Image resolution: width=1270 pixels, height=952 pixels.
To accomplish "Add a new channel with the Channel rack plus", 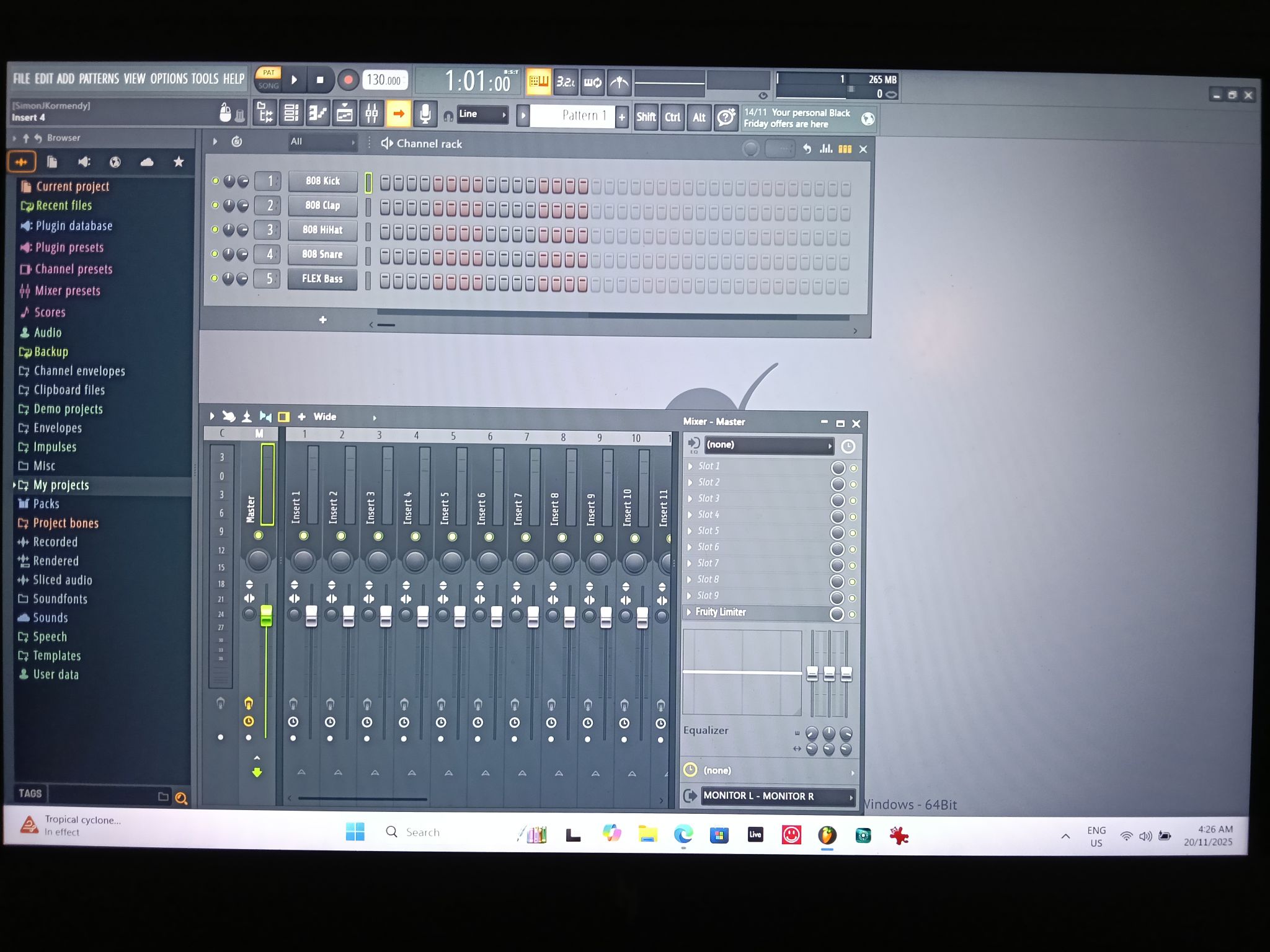I will [x=322, y=320].
